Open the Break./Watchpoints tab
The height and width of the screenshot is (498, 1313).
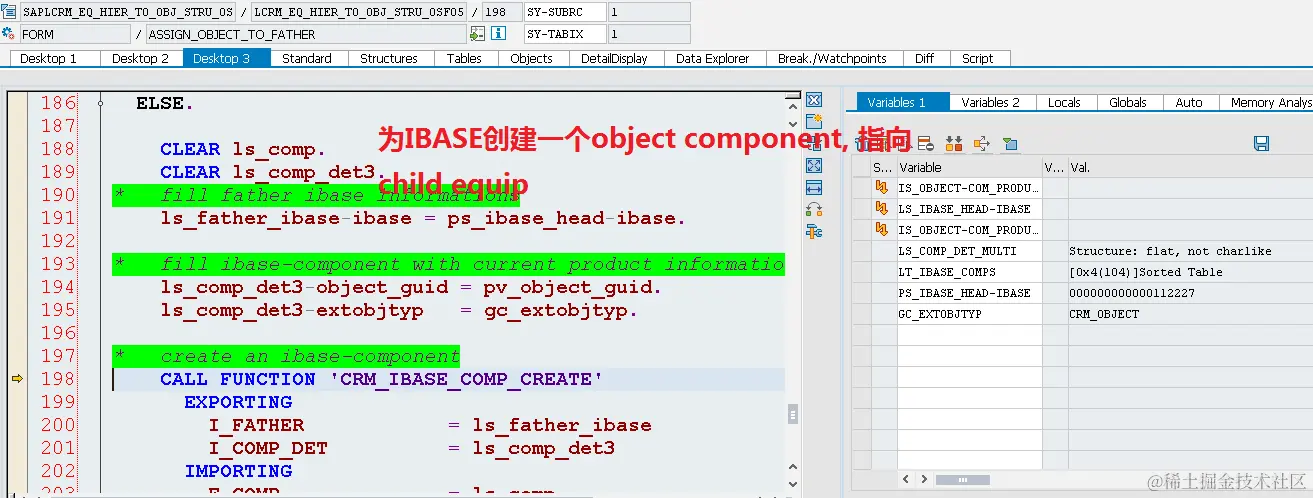tap(832, 58)
